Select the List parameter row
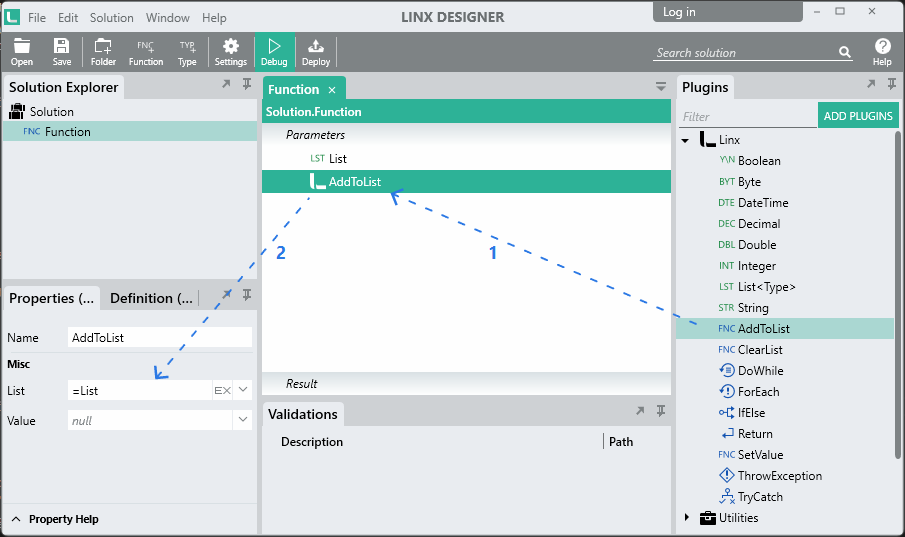Viewport: 905px width, 537px height. click(466, 158)
